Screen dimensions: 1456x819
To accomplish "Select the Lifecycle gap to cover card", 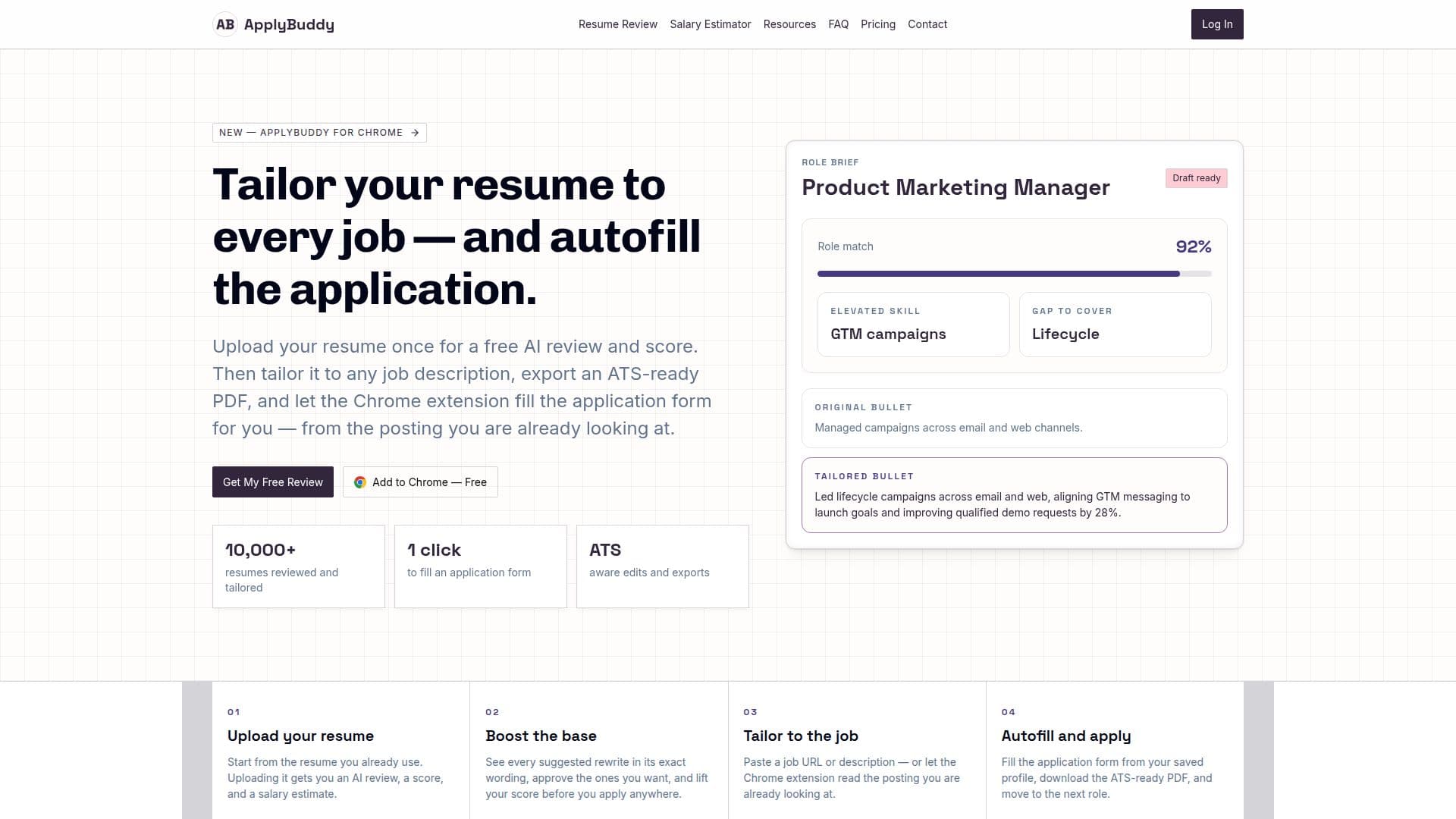I will 1115,325.
